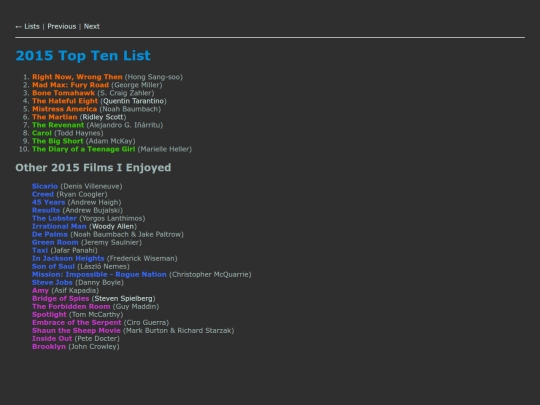Open Right Now, Wrong Then film link
The height and width of the screenshot is (405, 540).
(x=77, y=77)
